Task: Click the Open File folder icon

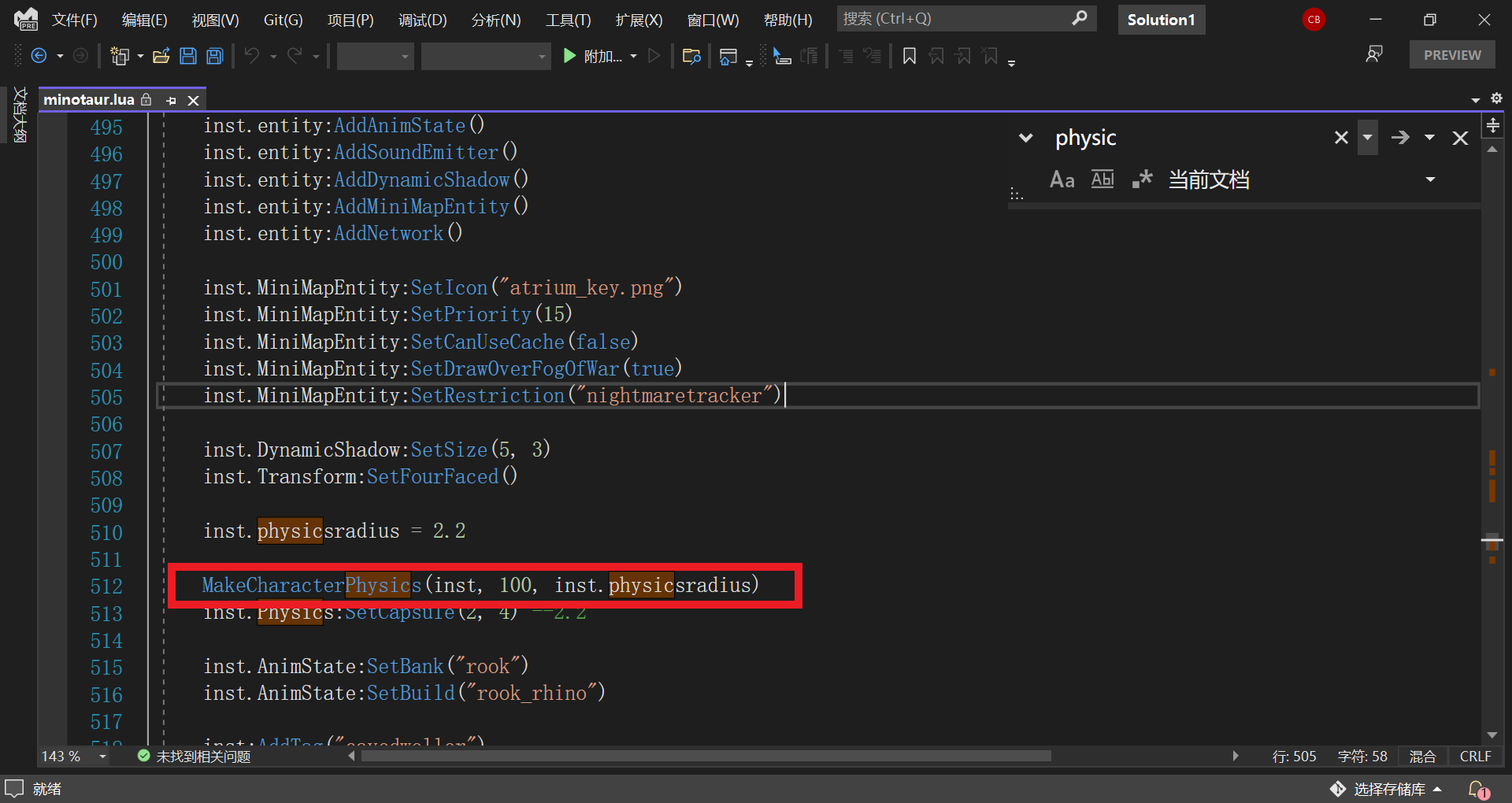Action: click(161, 56)
